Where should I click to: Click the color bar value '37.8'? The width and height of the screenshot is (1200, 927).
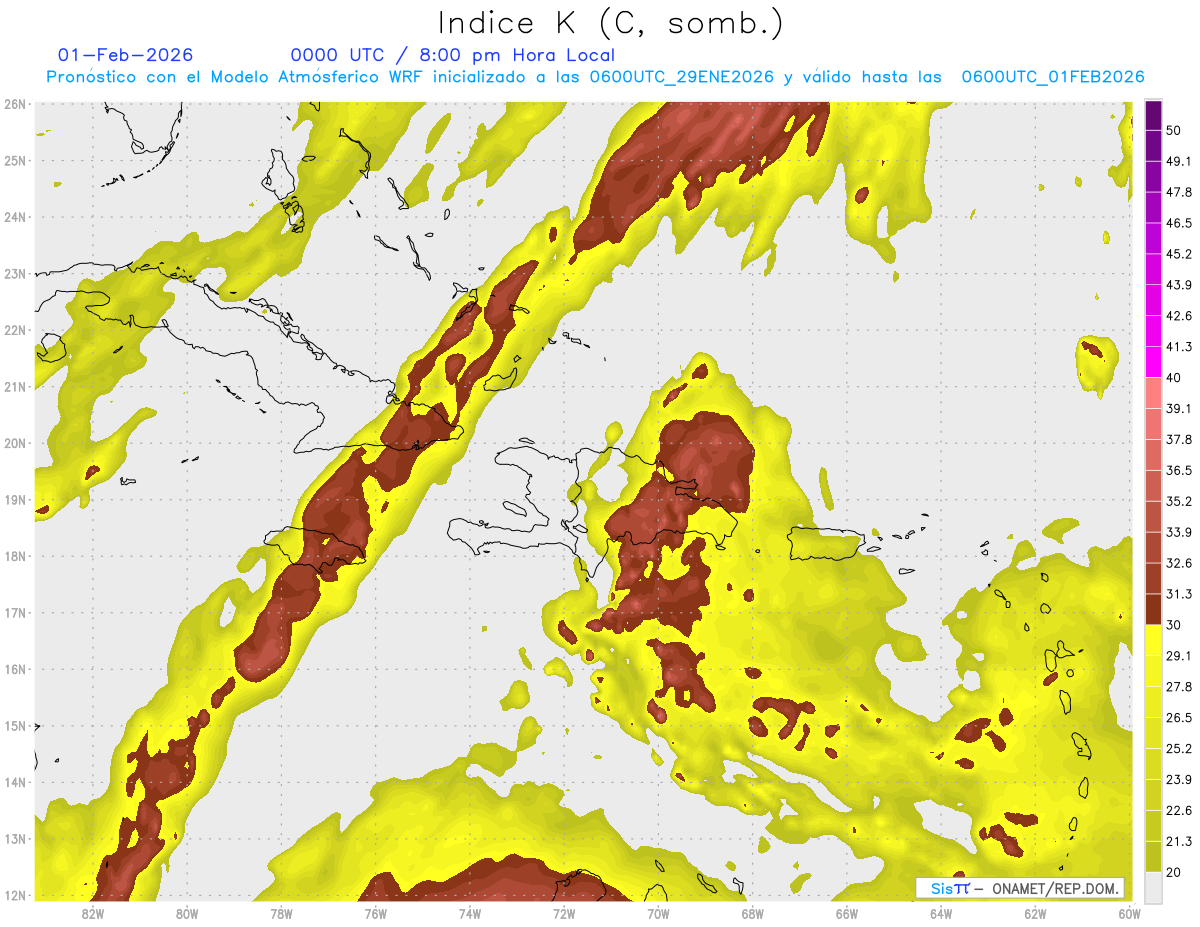click(x=1179, y=439)
